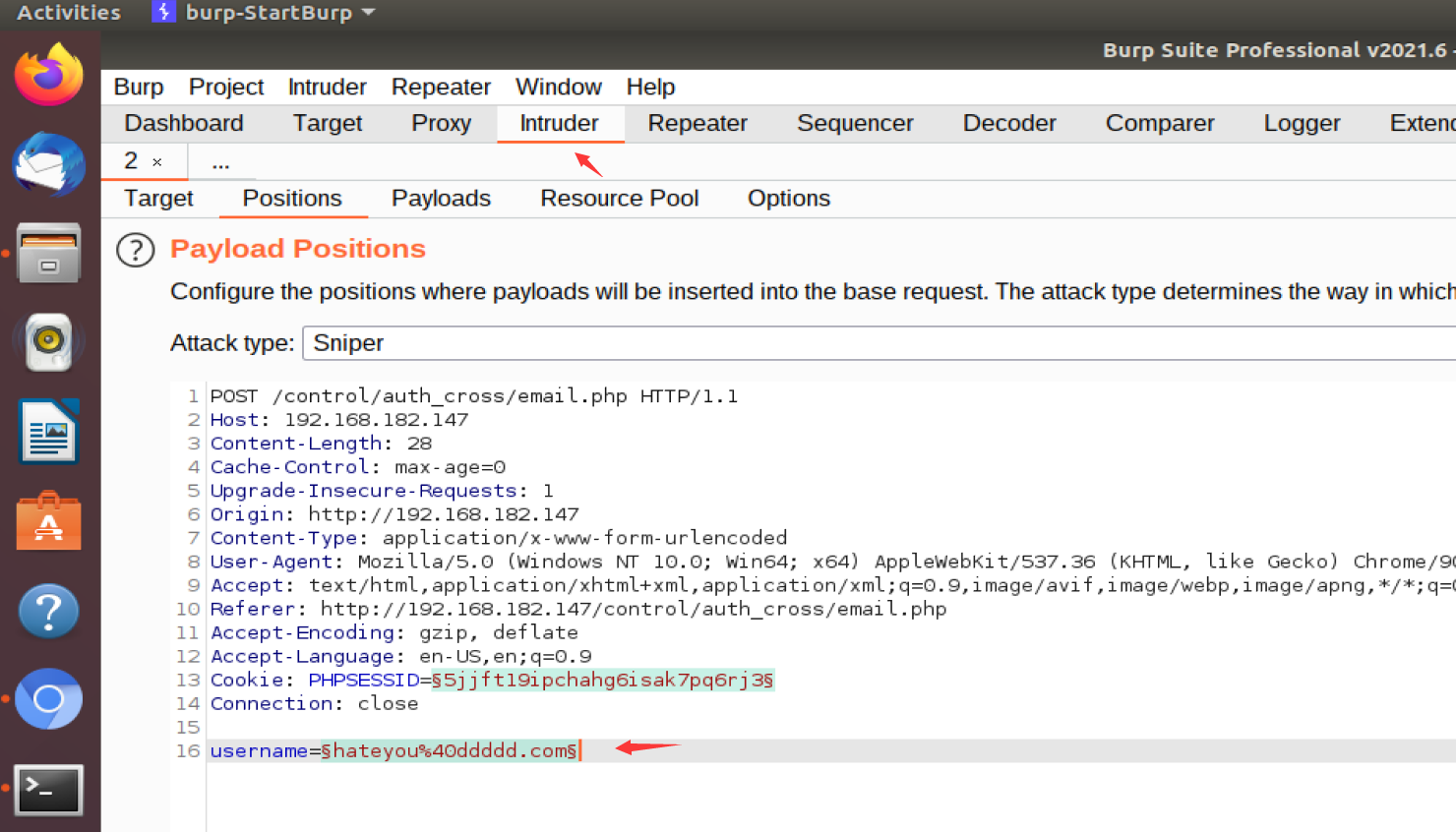Click the Accept: text/html header line
Viewport: 1456px width, 832px height.
click(x=832, y=585)
